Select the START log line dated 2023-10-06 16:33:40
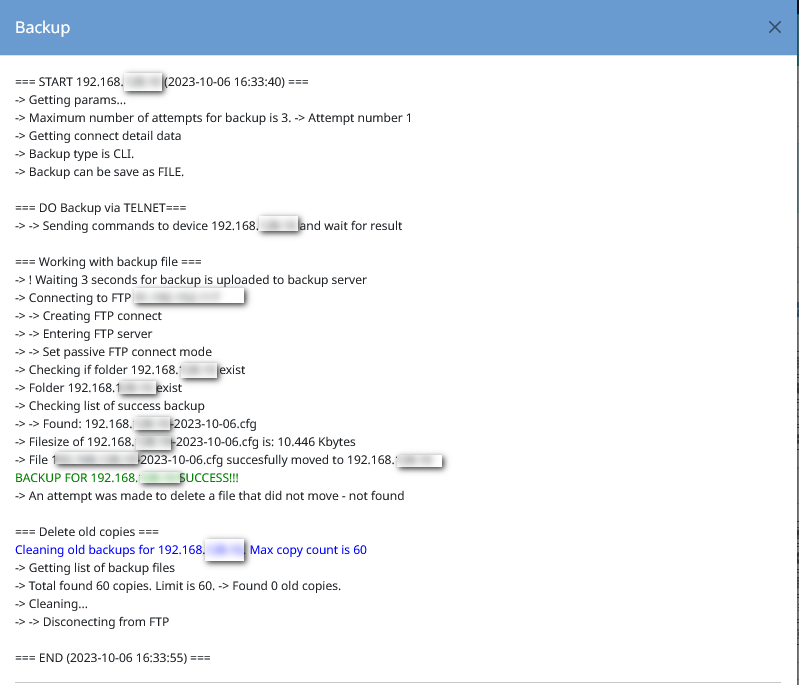799x685 pixels. click(162, 82)
